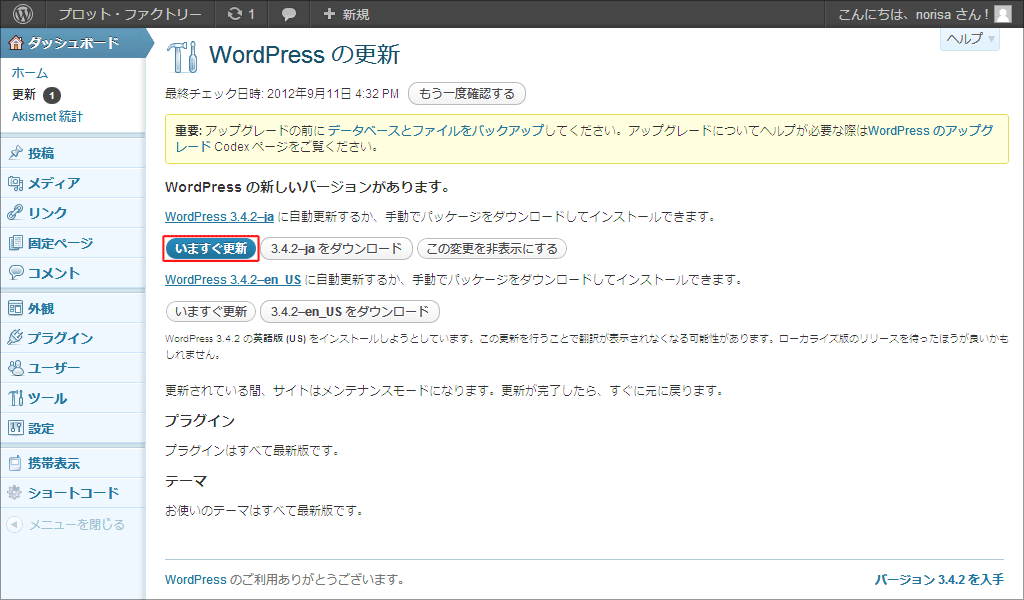Open 固定ページ menu label
This screenshot has height=600, width=1024.
coord(61,243)
